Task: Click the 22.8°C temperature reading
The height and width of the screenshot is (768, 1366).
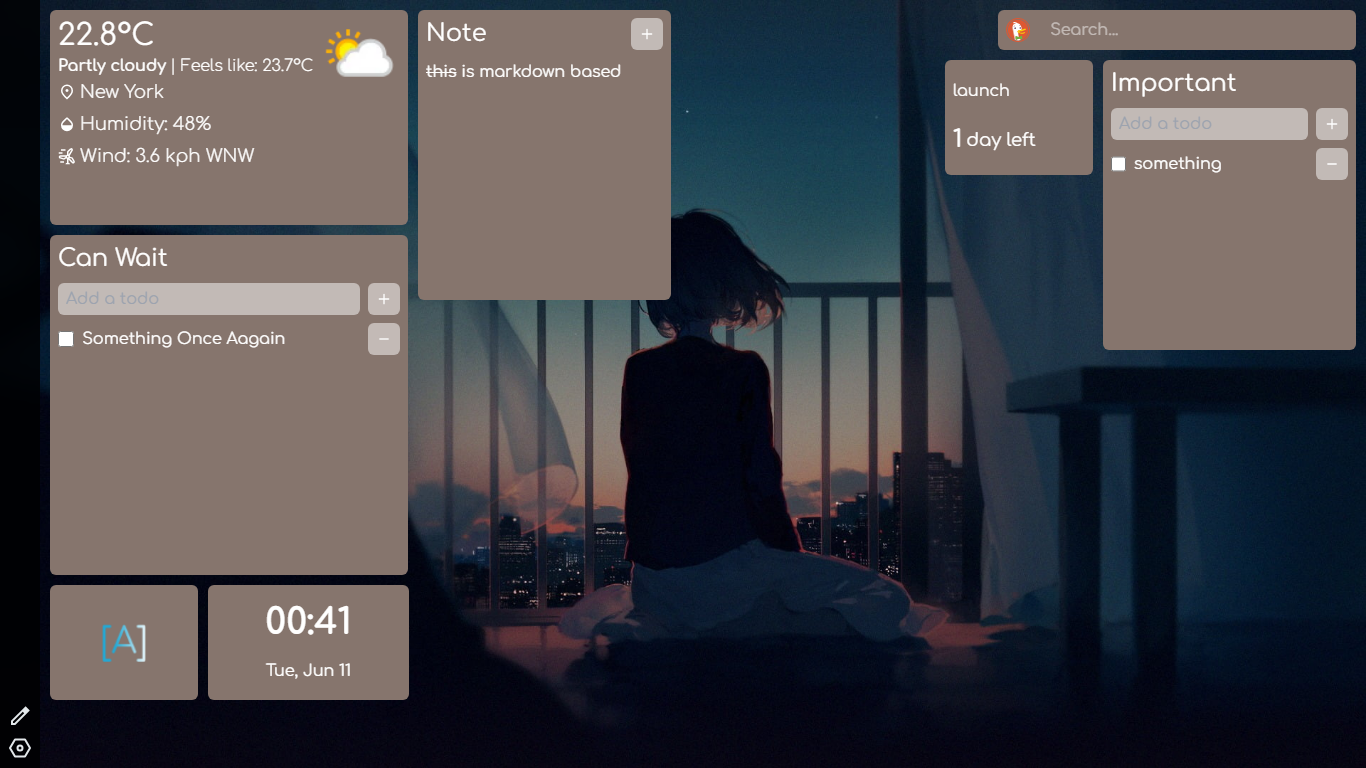Action: tap(106, 34)
